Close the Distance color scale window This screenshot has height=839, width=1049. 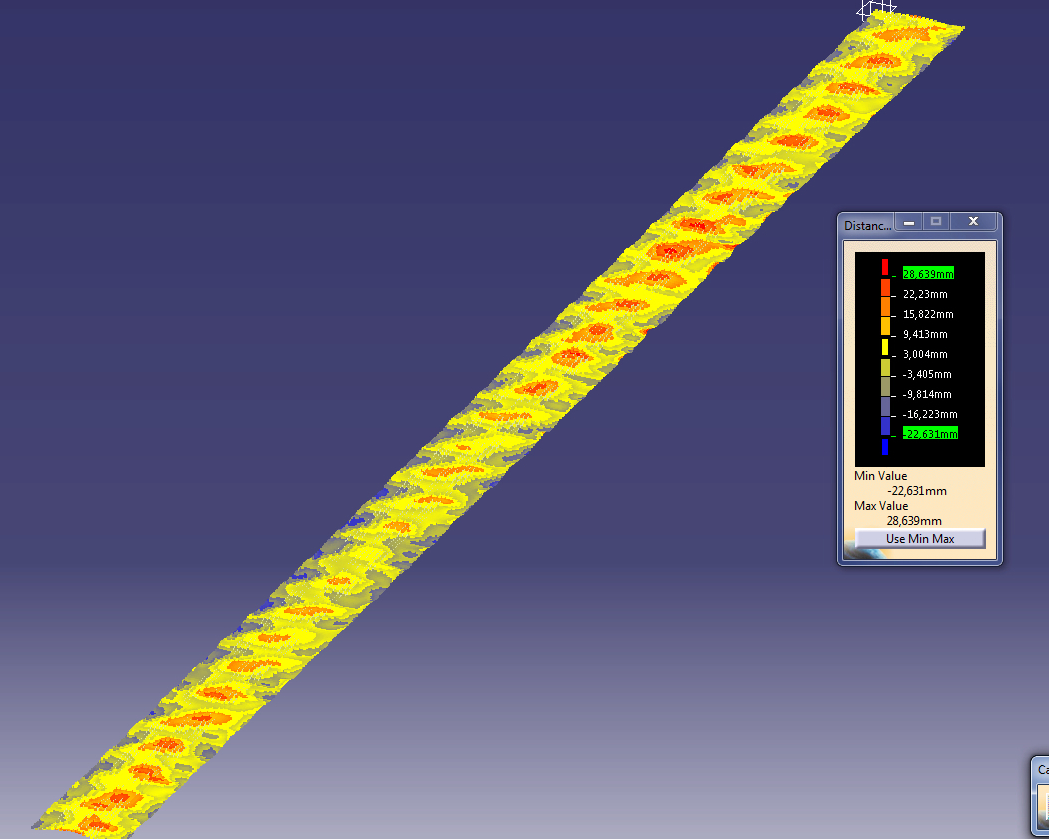coord(973,222)
